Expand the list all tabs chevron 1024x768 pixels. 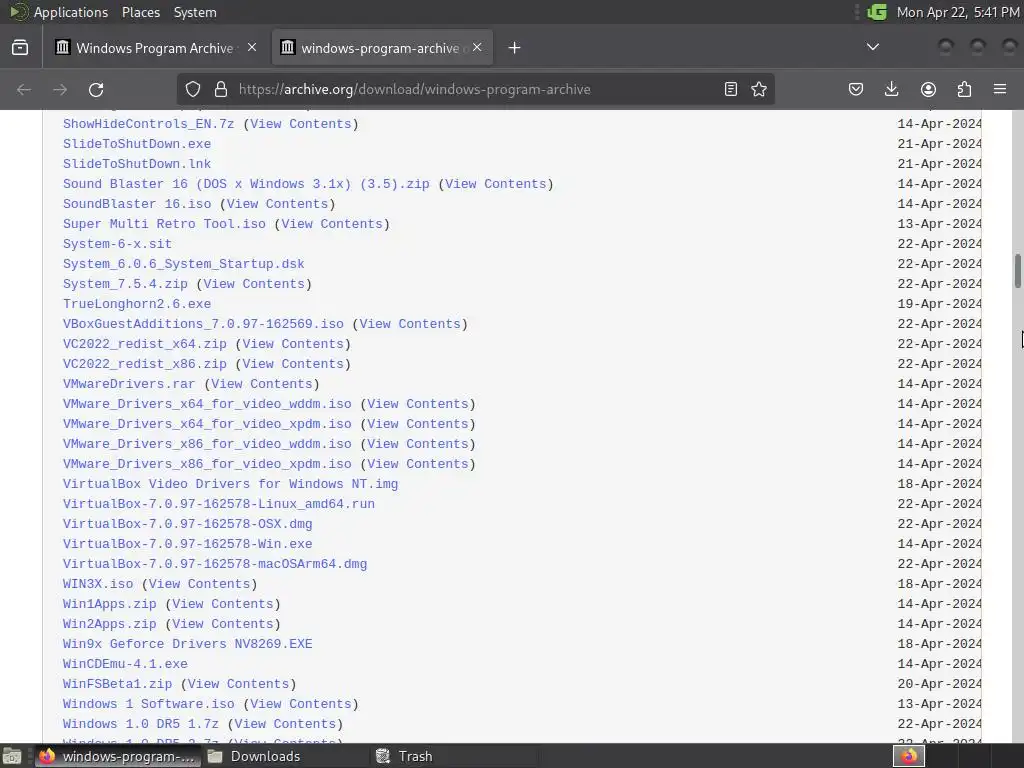[872, 47]
